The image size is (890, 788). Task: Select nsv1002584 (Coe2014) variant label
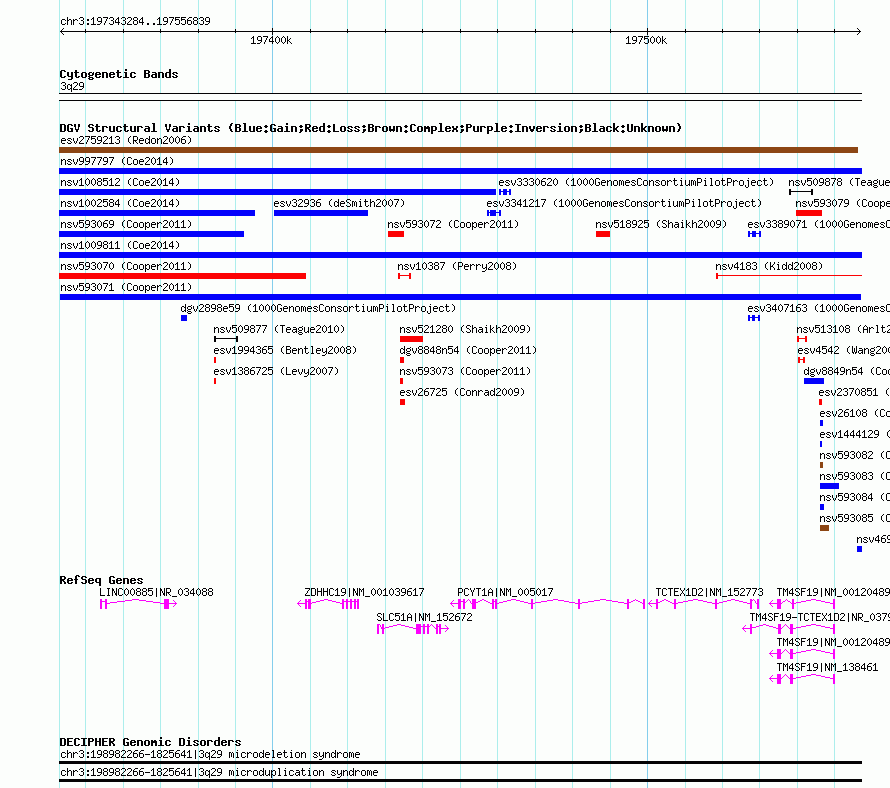tap(120, 203)
